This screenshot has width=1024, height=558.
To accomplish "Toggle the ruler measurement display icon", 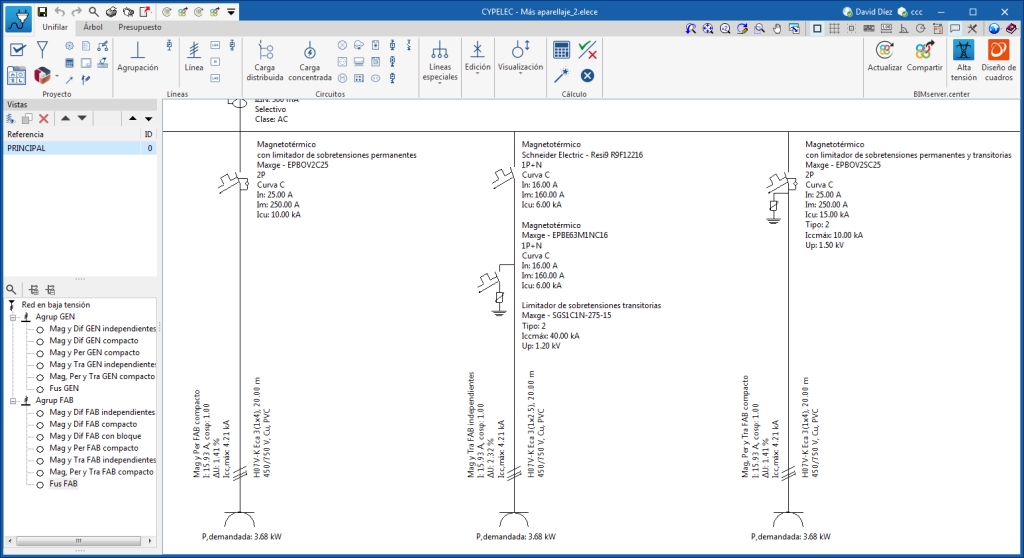I will (886, 29).
